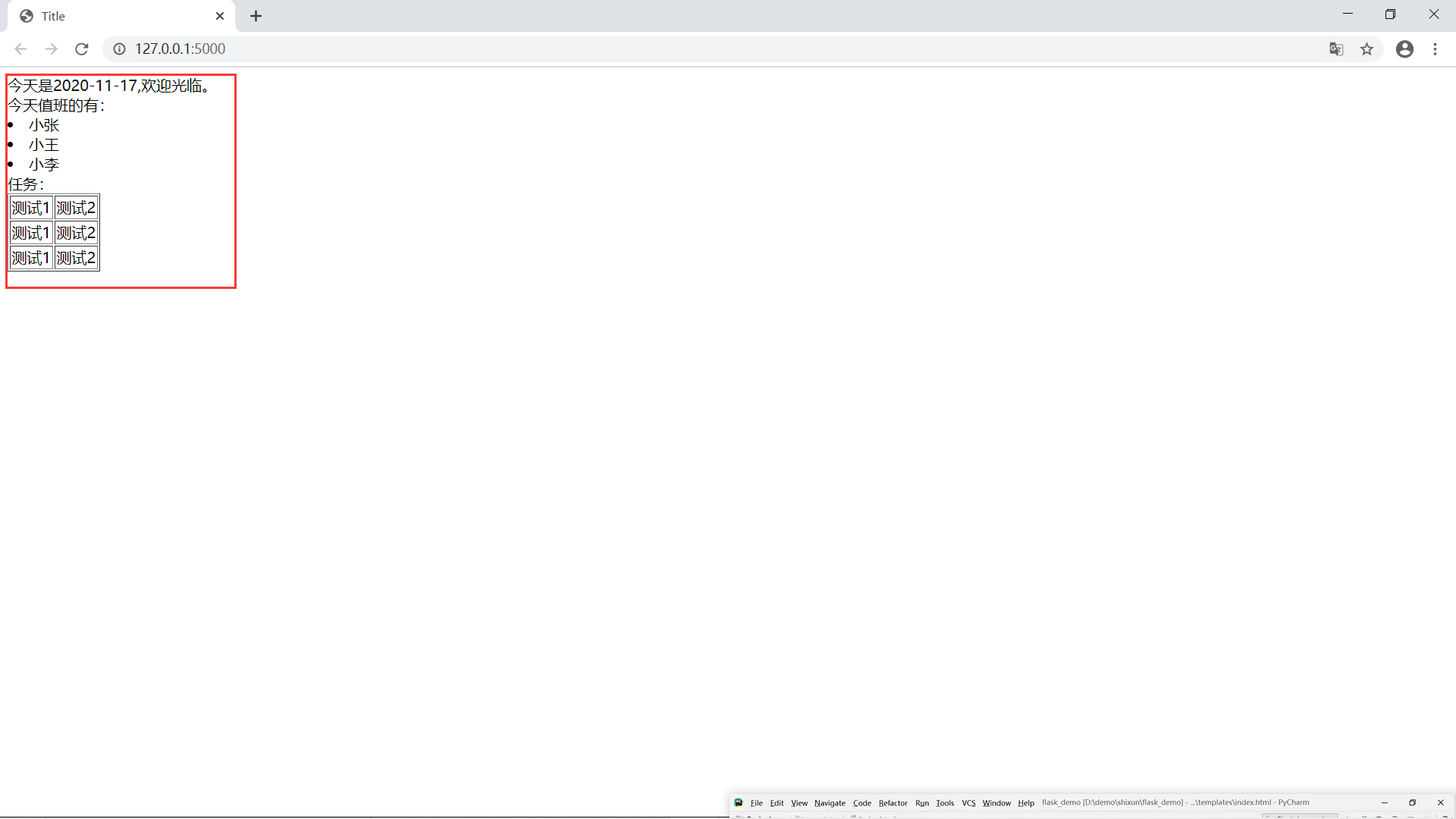Click the address bar URL field

tap(682, 49)
